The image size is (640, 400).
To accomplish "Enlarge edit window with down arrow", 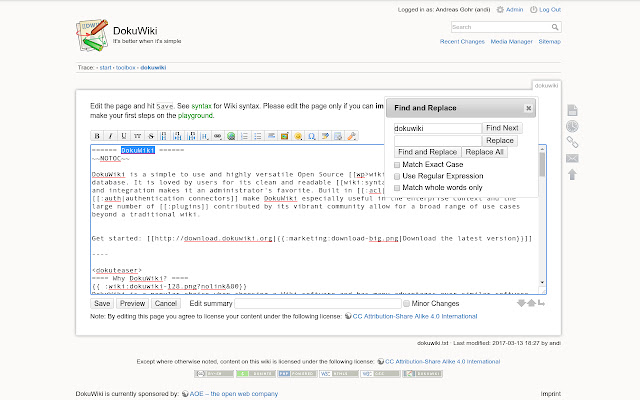I will tap(521, 303).
